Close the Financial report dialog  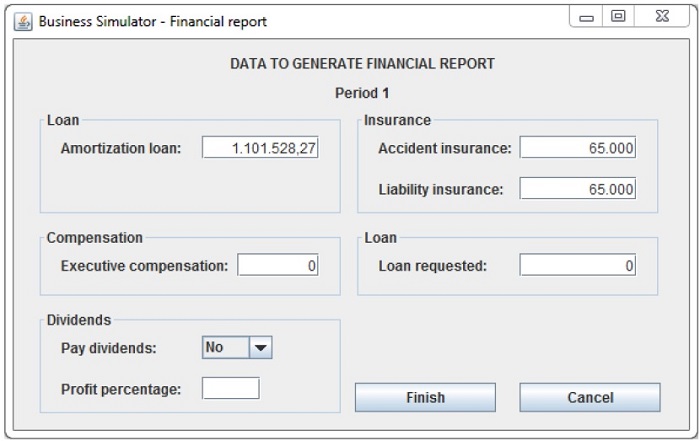661,19
